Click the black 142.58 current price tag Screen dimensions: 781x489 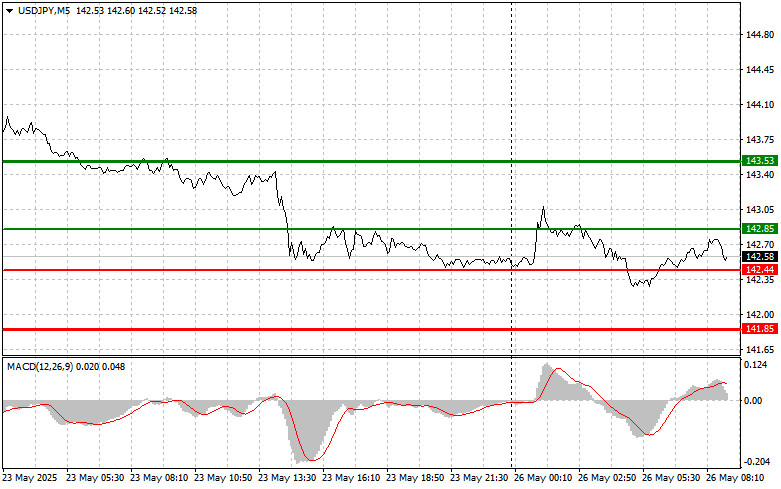760,257
